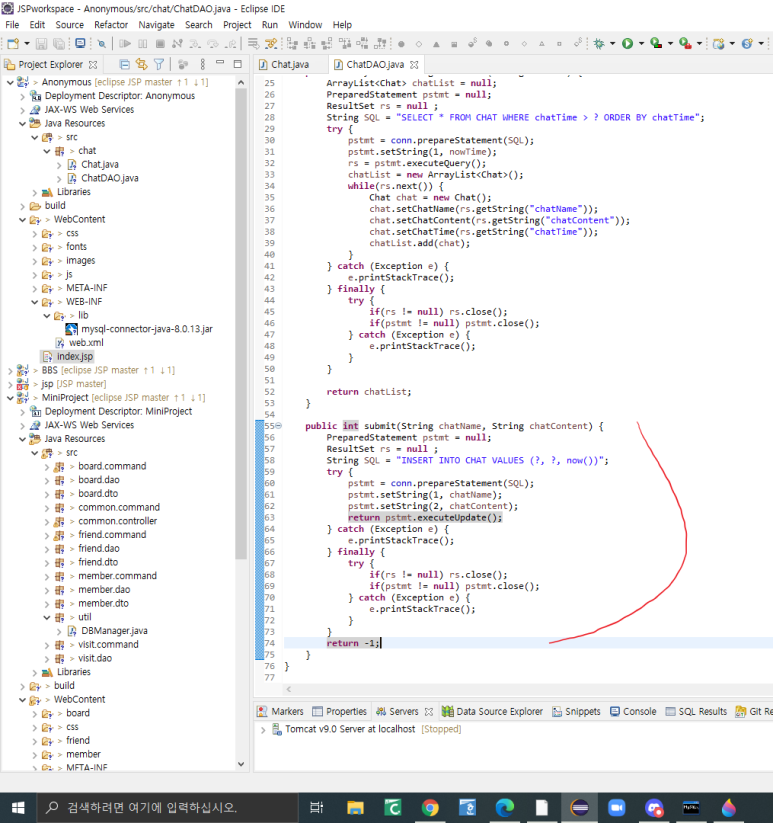The width and height of the screenshot is (773, 823).
Task: Open the New wizard dropdown arrow
Action: (x=26, y=44)
